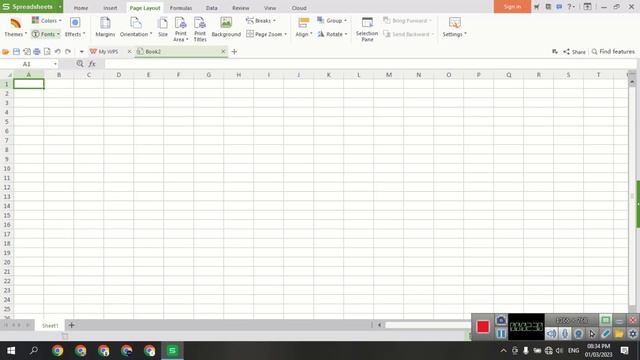Open the Formulas ribbon tab
The height and width of the screenshot is (360, 640).
181,8
